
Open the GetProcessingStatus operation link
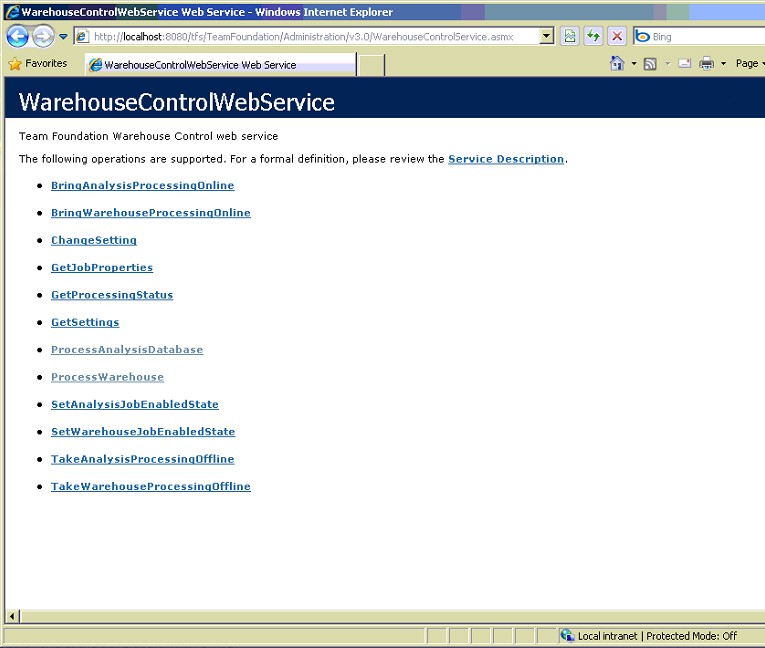(112, 295)
